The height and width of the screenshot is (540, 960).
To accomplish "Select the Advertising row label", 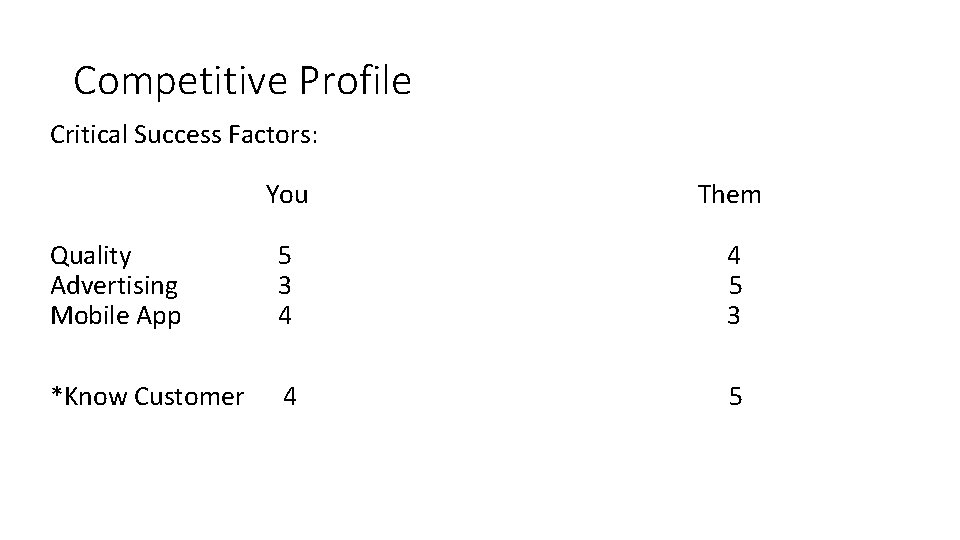I will [x=114, y=286].
